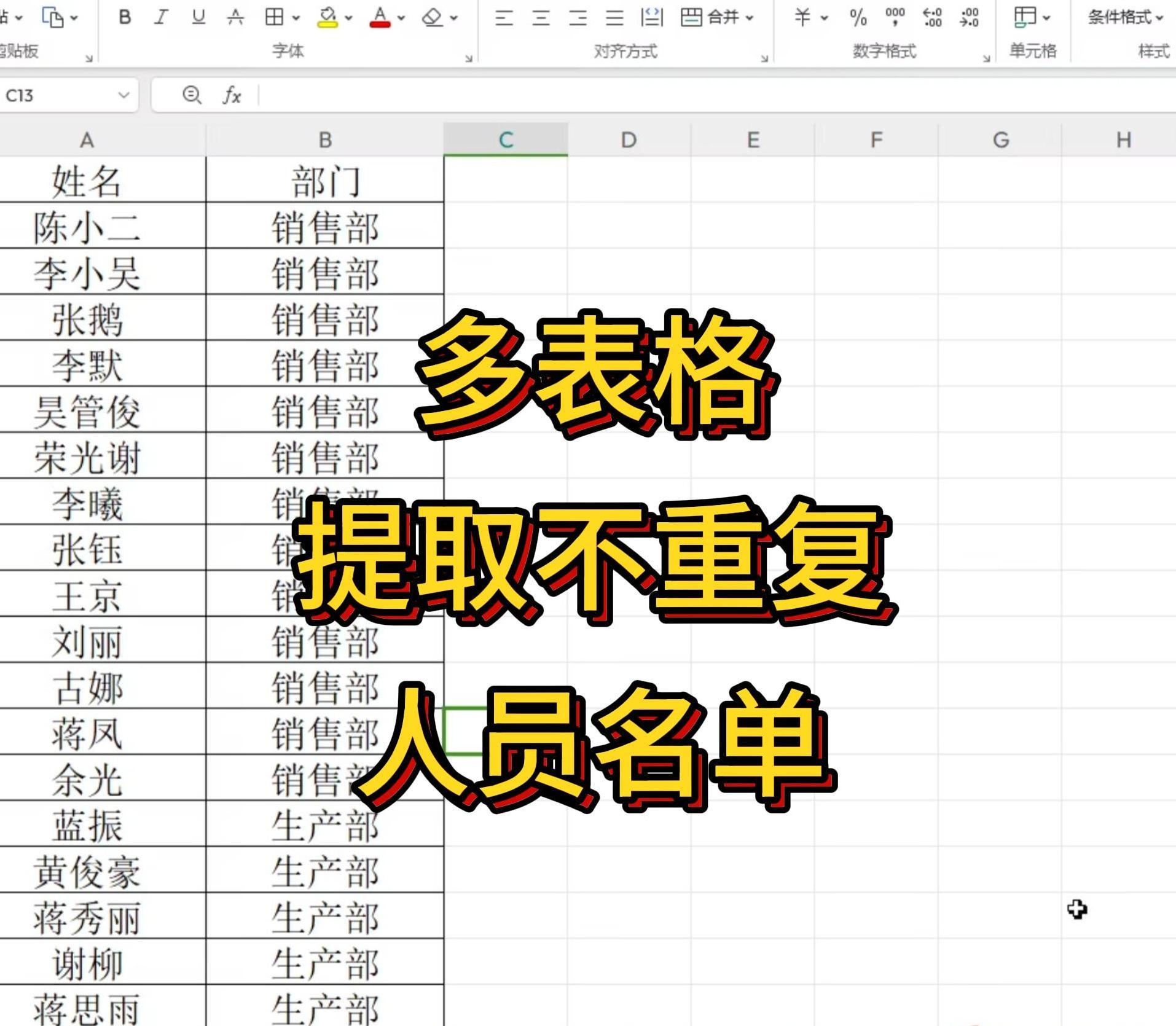The image size is (1176, 1026).
Task: Click into the formula bar input
Action: tap(716, 95)
